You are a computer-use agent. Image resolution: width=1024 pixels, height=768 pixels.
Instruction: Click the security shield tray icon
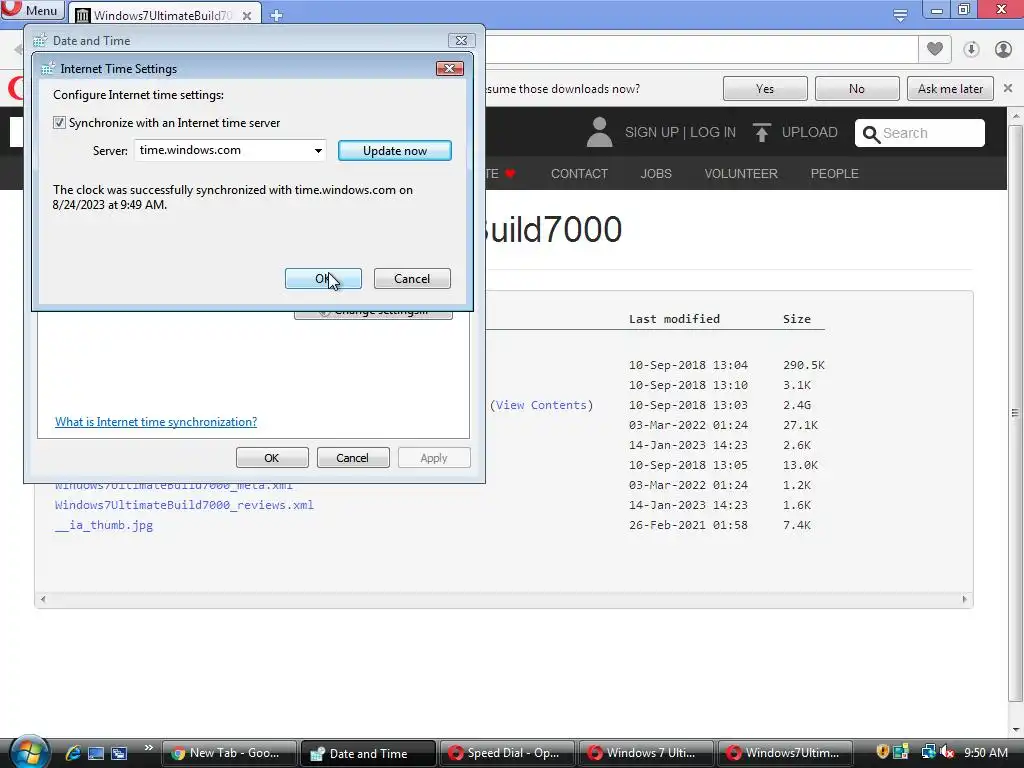click(x=882, y=752)
